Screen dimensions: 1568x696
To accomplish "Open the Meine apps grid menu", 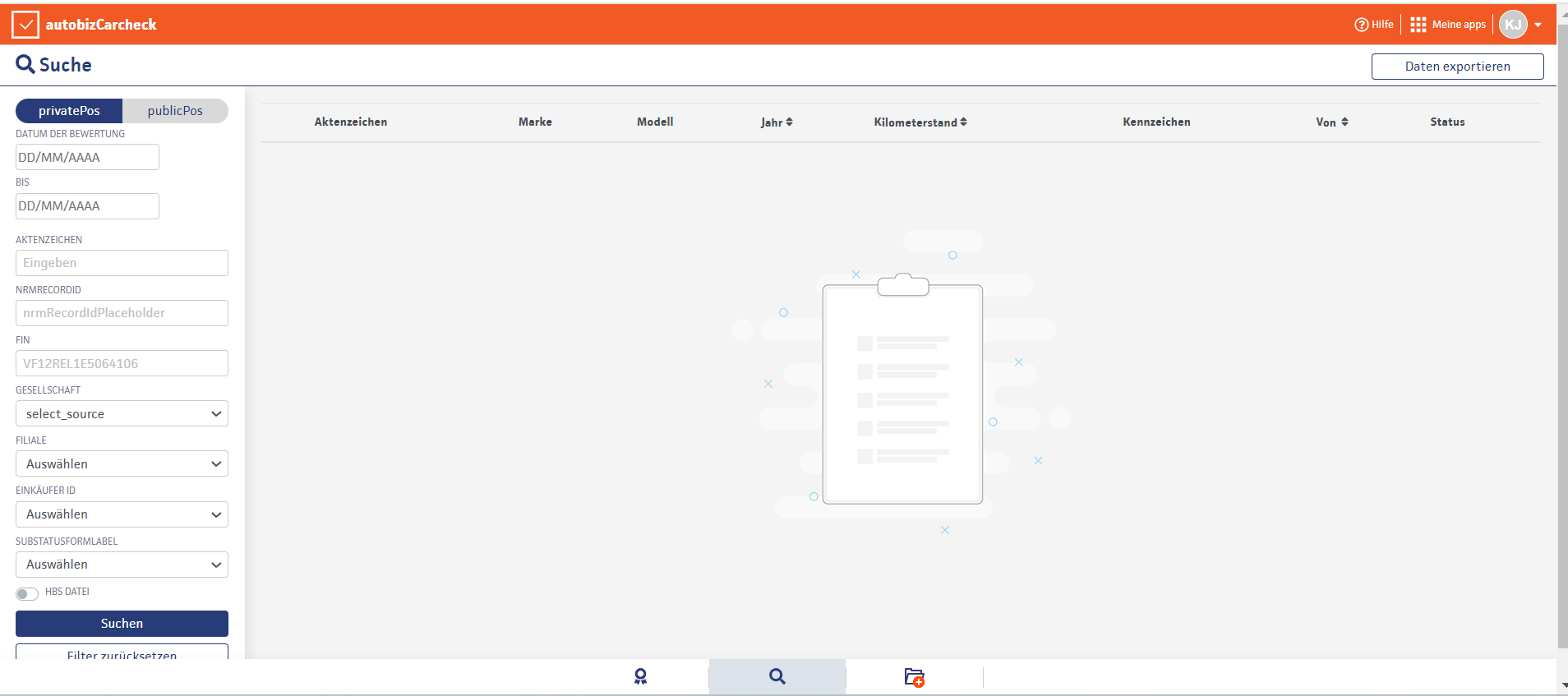I will (1448, 25).
